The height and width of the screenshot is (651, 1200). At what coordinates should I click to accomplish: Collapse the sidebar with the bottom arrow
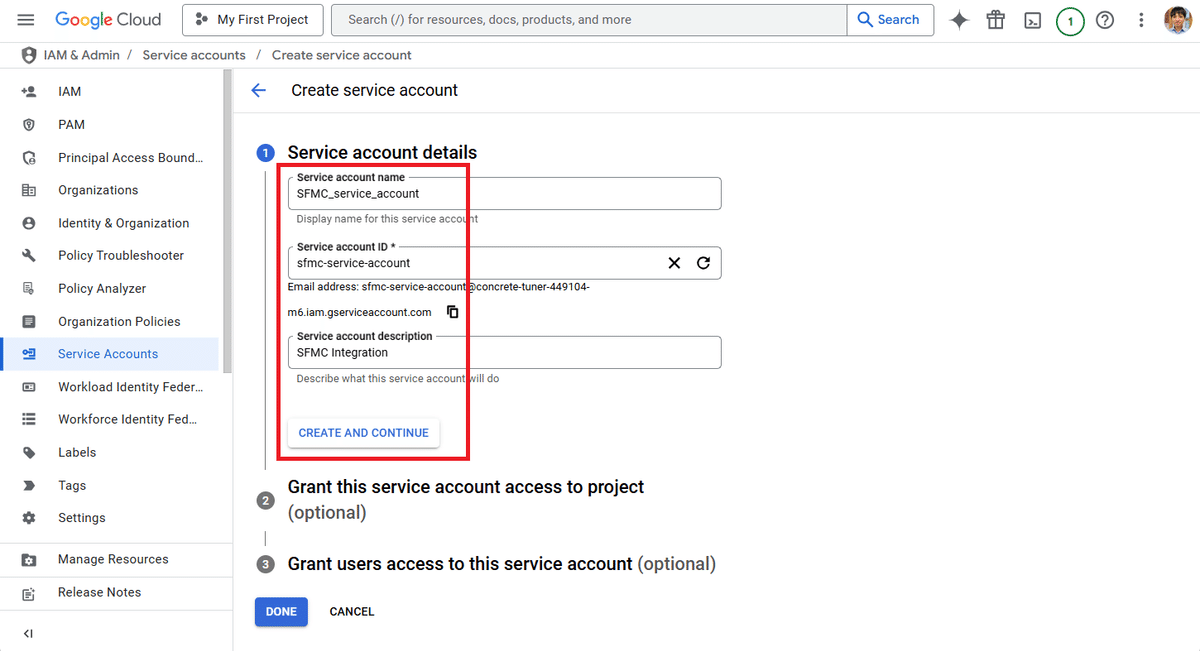point(28,633)
